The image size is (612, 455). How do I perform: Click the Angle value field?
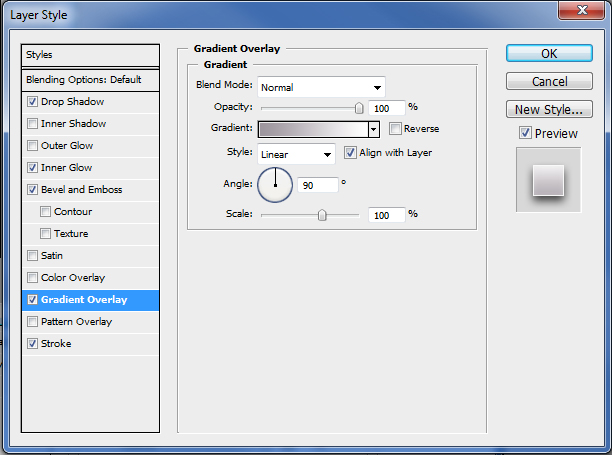tap(318, 185)
